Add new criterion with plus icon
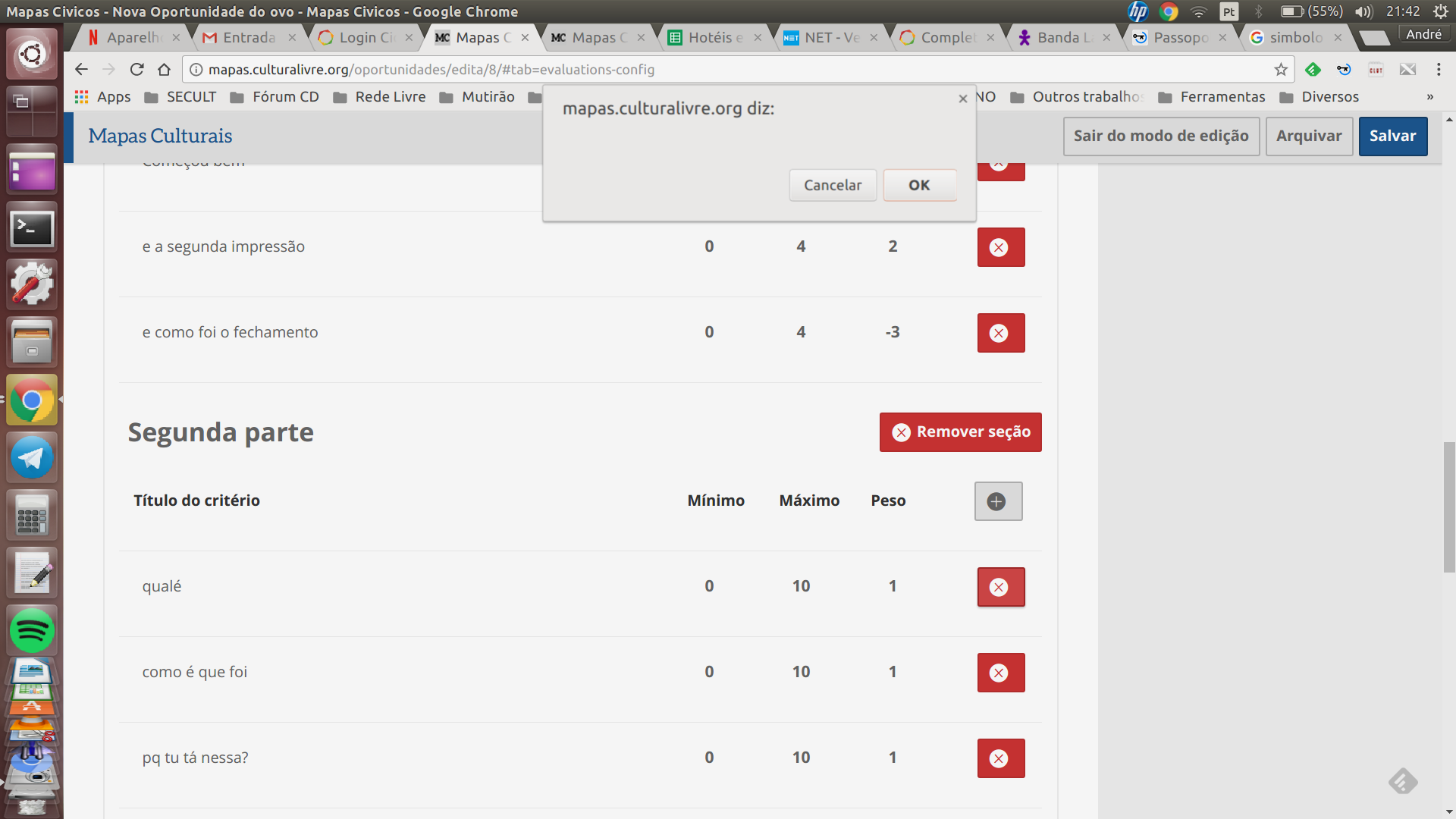The image size is (1456, 819). [x=997, y=501]
